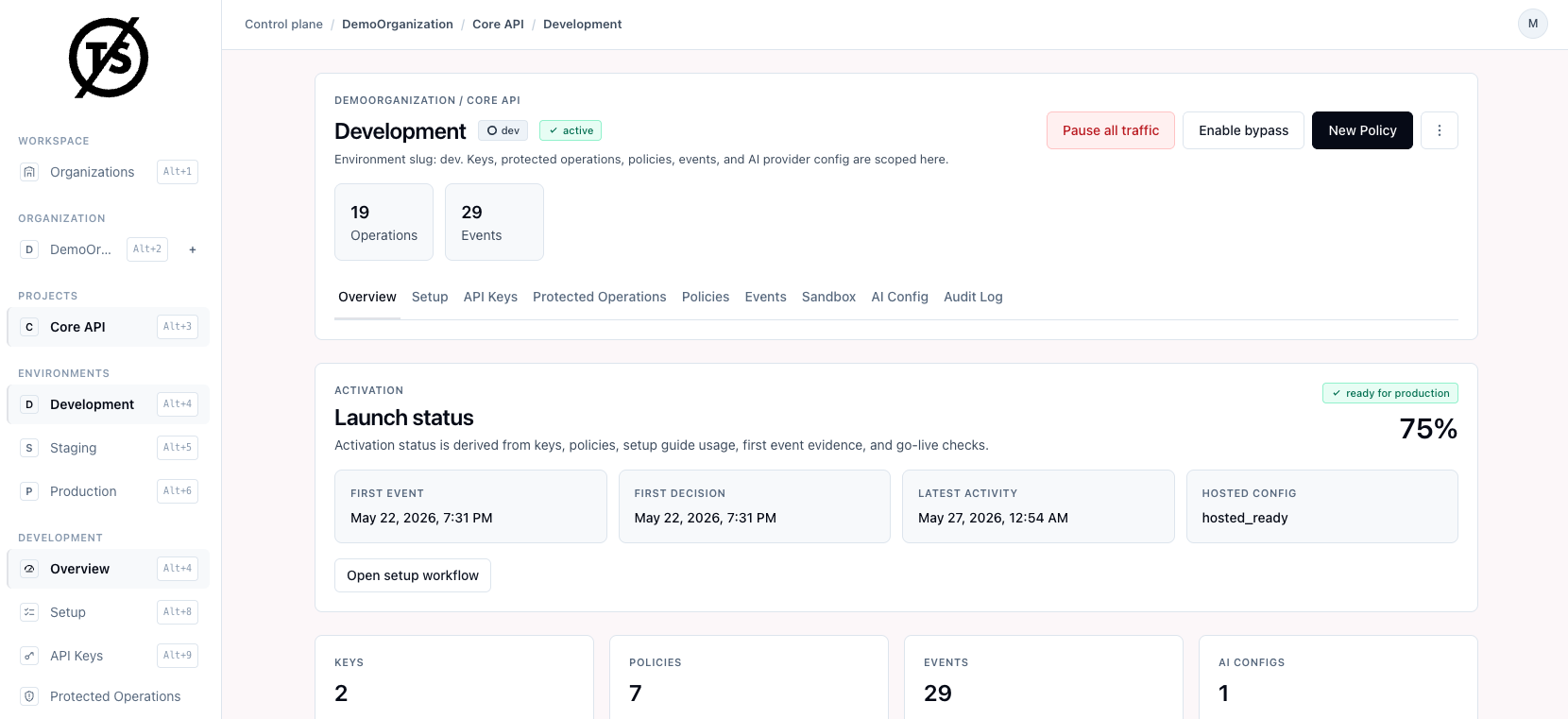Click the Enable bypass button

point(1243,130)
